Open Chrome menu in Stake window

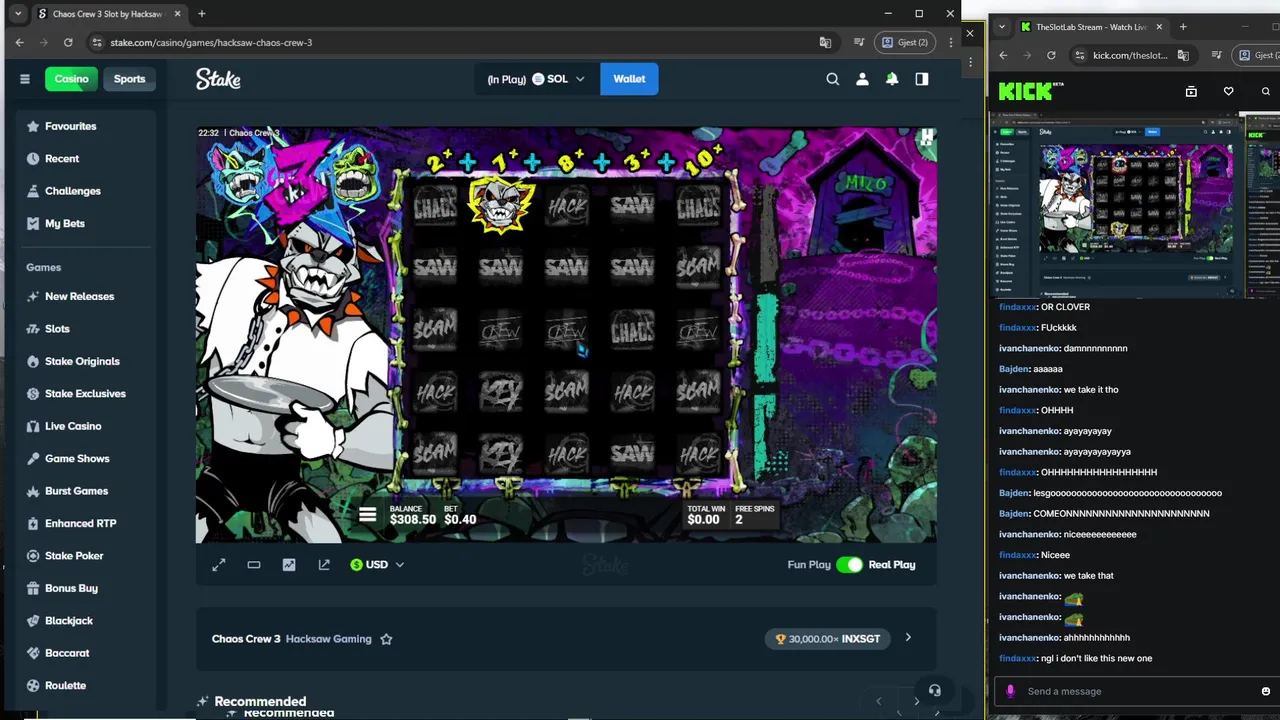pyautogui.click(x=951, y=42)
